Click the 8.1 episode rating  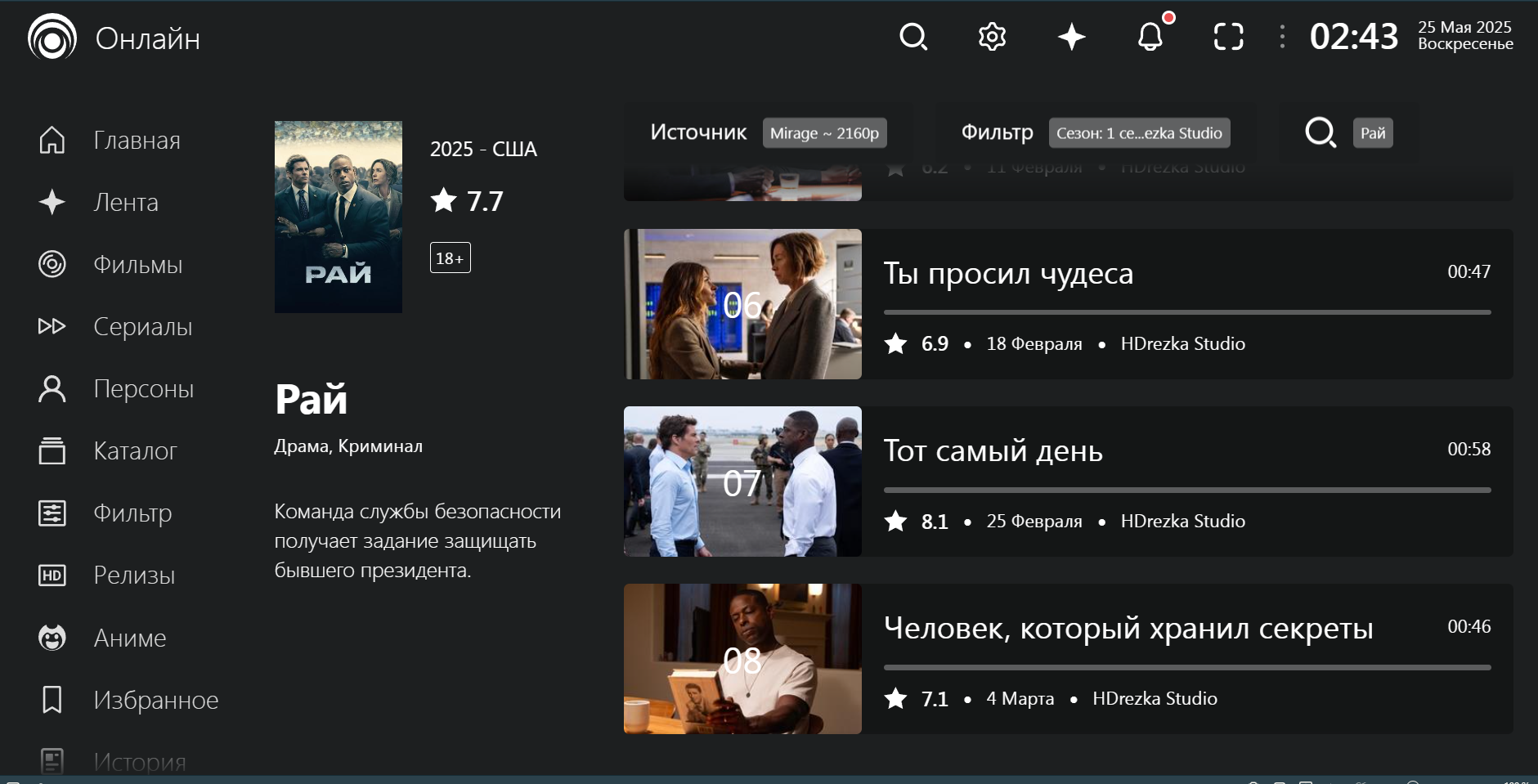point(935,522)
